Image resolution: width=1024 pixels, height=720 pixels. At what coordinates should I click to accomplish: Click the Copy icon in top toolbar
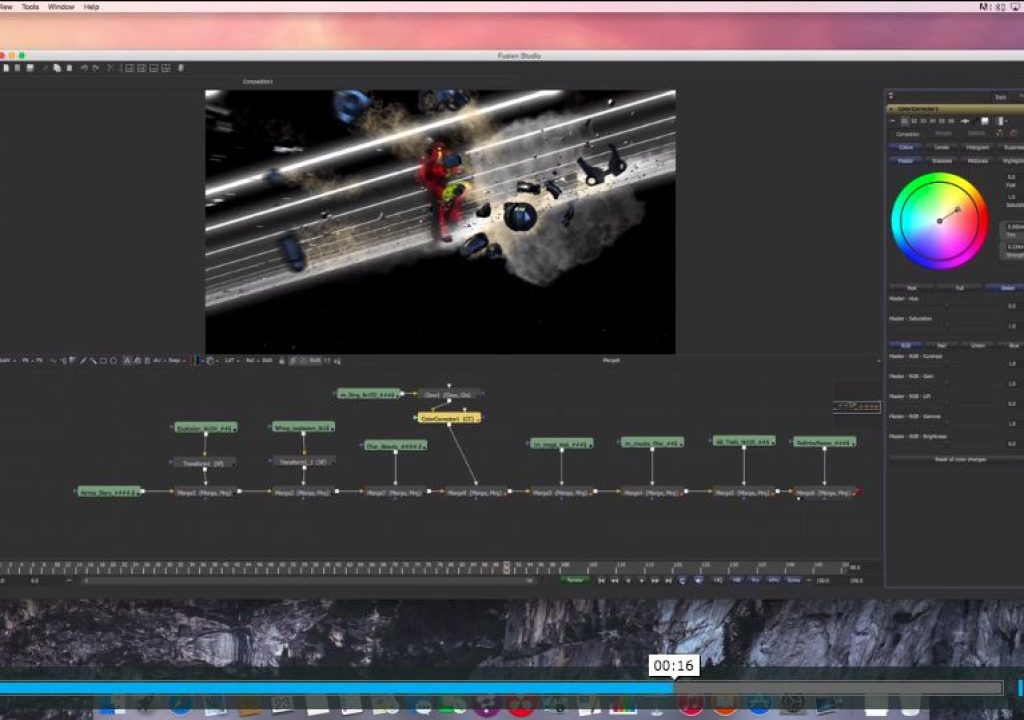[57, 68]
